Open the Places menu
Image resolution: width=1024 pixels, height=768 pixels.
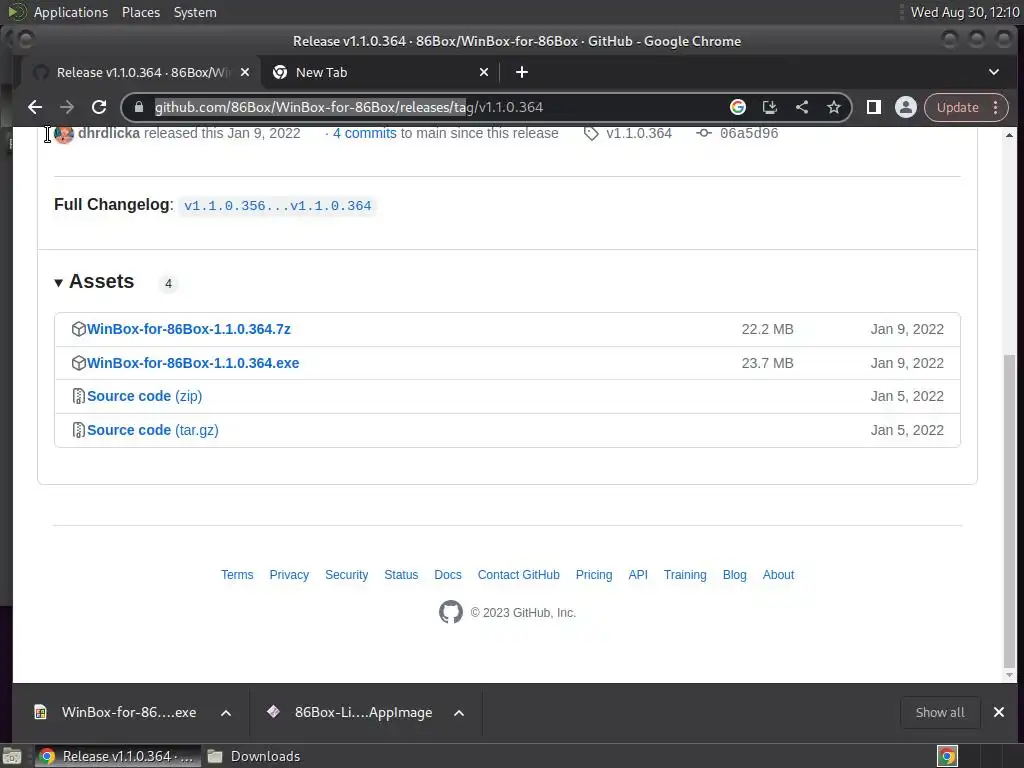tap(140, 12)
